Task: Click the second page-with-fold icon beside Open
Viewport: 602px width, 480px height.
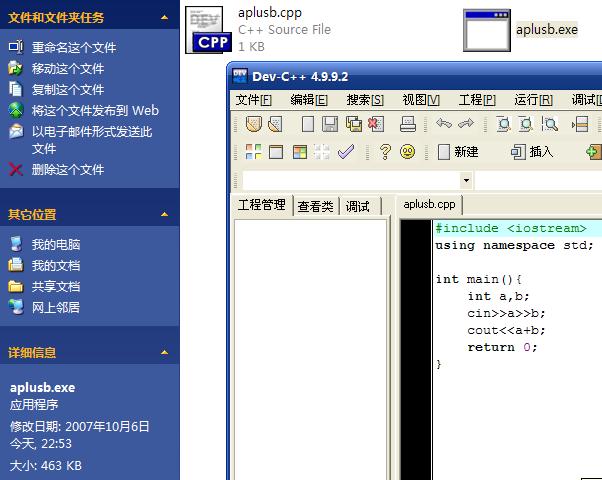Action: point(275,124)
